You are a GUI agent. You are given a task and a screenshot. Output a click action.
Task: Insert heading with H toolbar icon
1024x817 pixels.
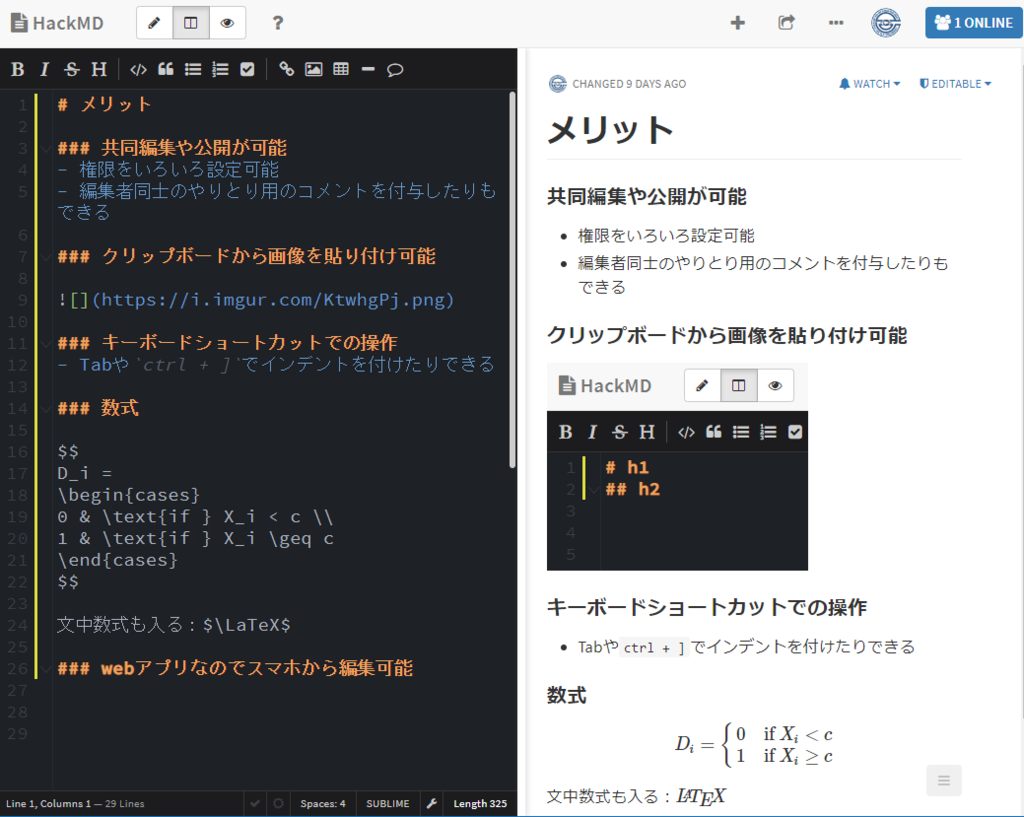(x=99, y=69)
